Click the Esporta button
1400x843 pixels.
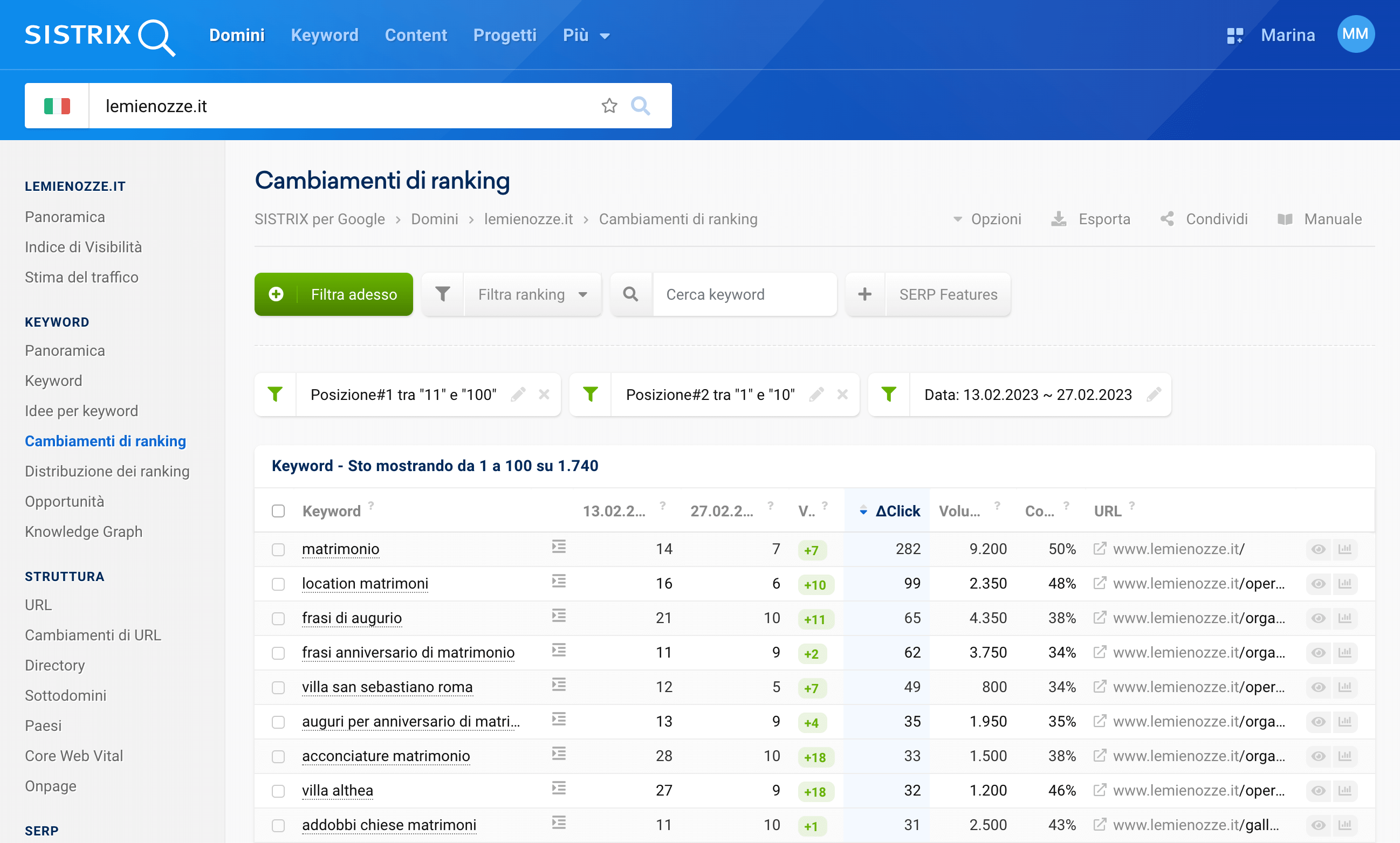(1091, 219)
